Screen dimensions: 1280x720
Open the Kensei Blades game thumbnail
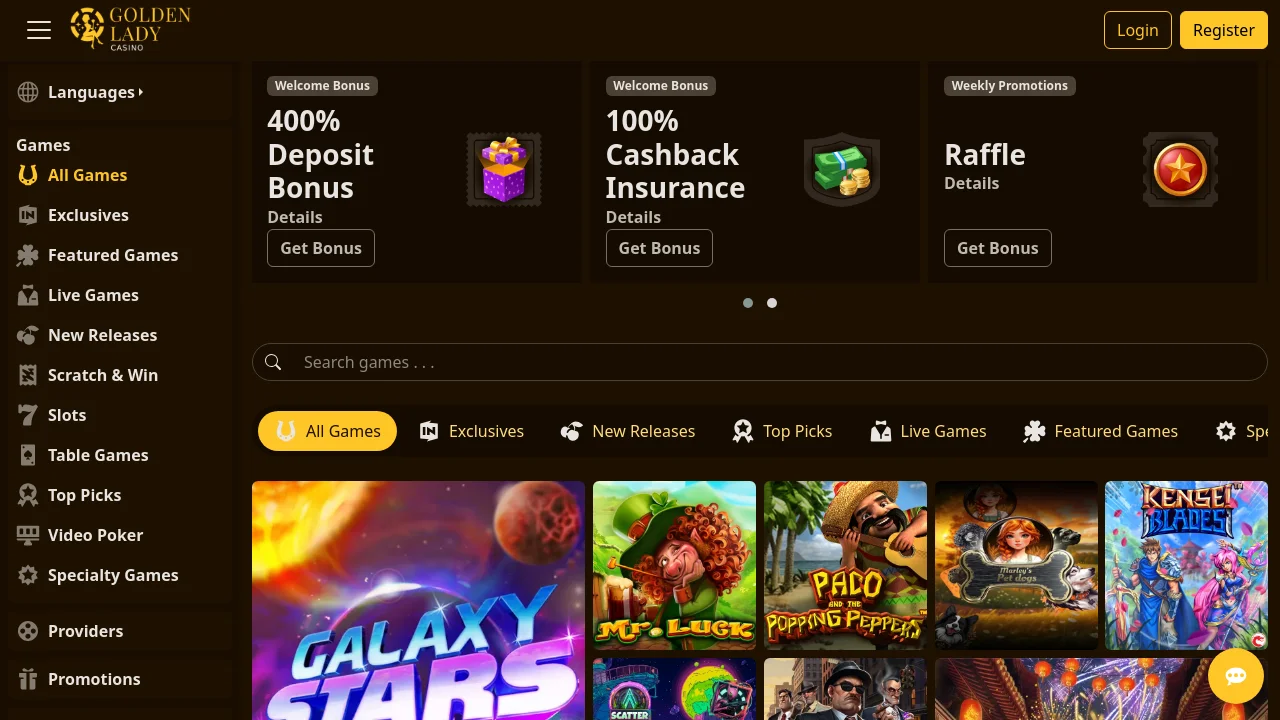point(1186,565)
